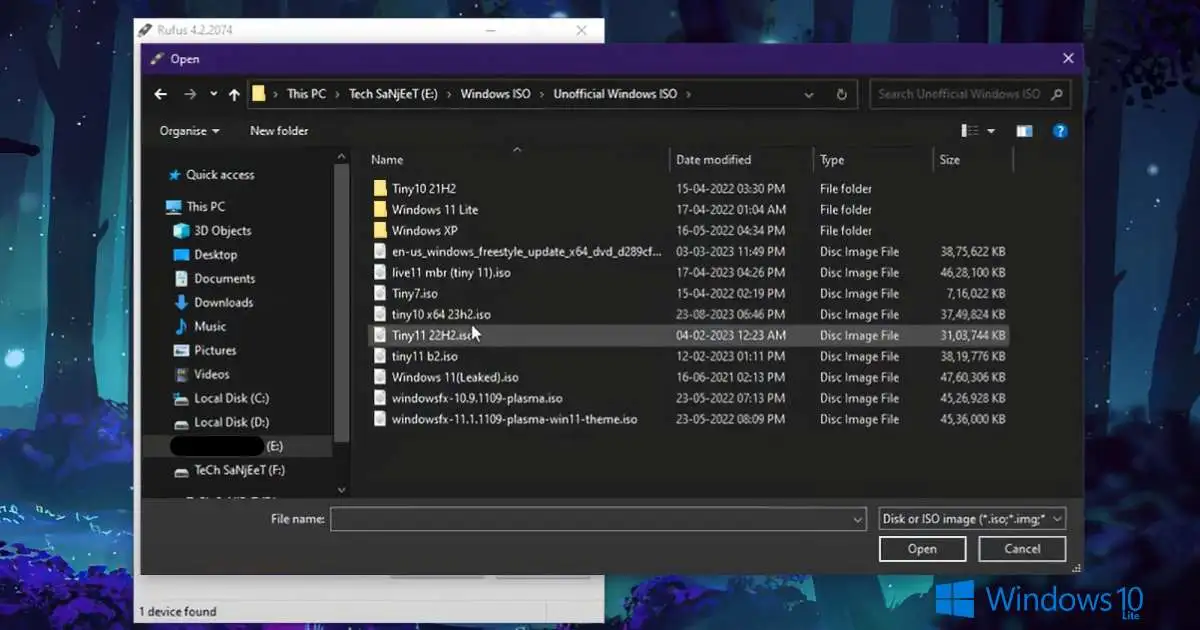1200x630 pixels.
Task: Select the (E:) drive in sidebar
Action: coord(237,446)
